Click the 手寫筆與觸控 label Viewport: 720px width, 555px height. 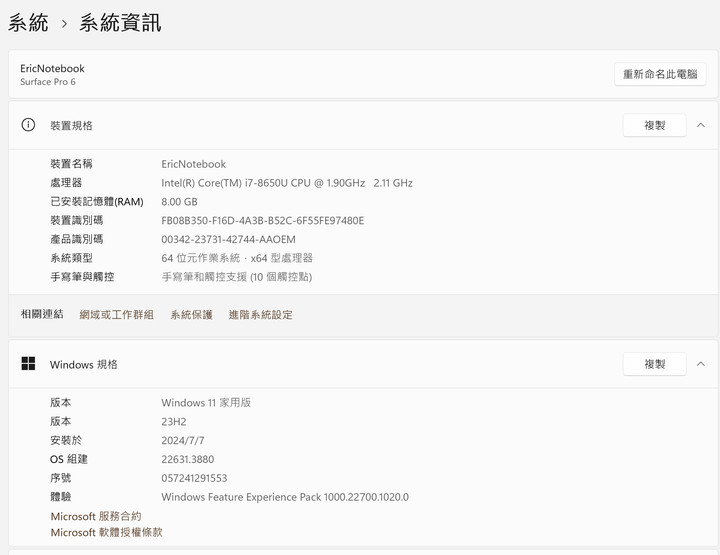click(82, 277)
